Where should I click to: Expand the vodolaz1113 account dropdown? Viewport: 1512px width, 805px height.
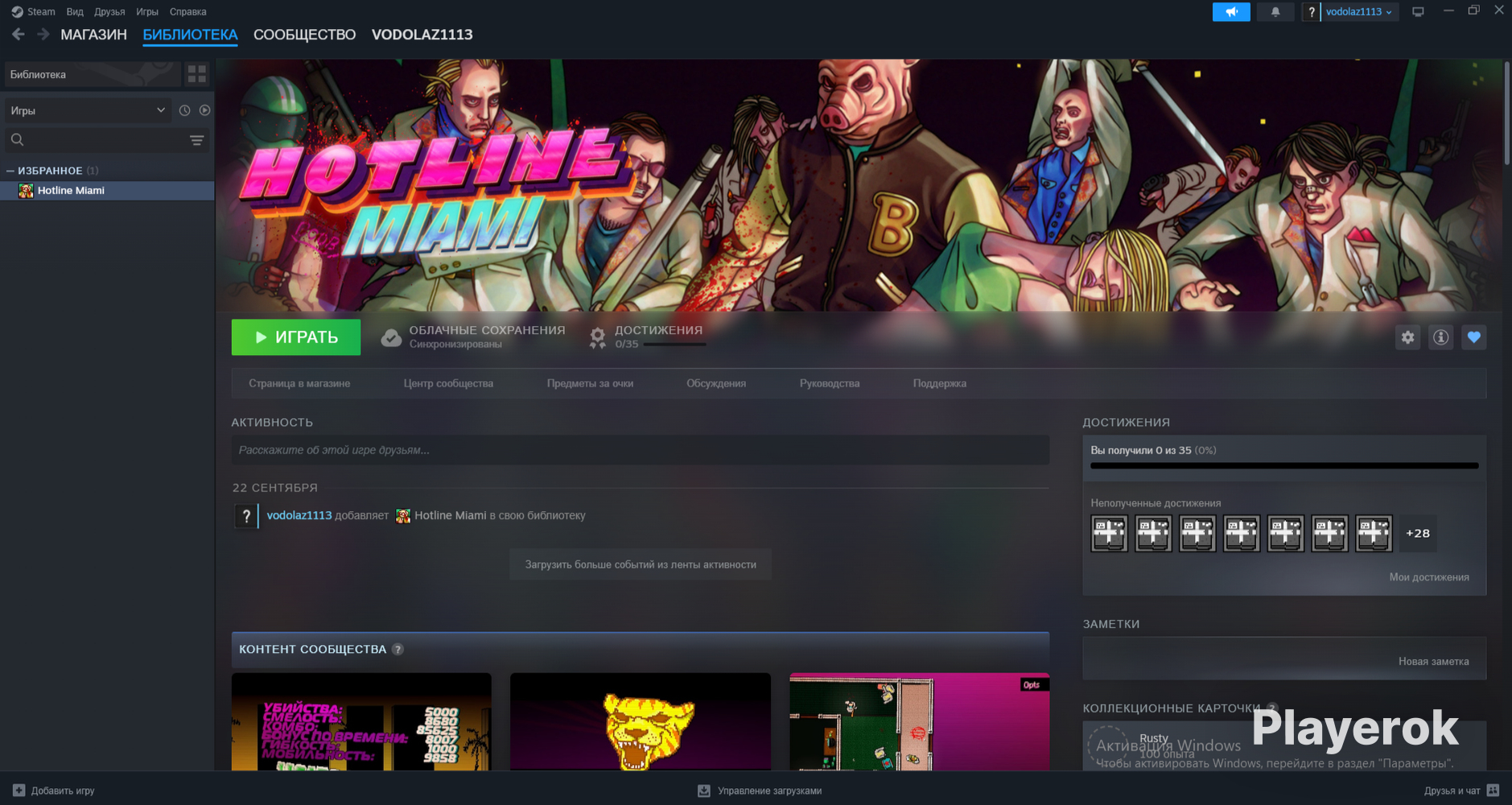coord(1359,12)
